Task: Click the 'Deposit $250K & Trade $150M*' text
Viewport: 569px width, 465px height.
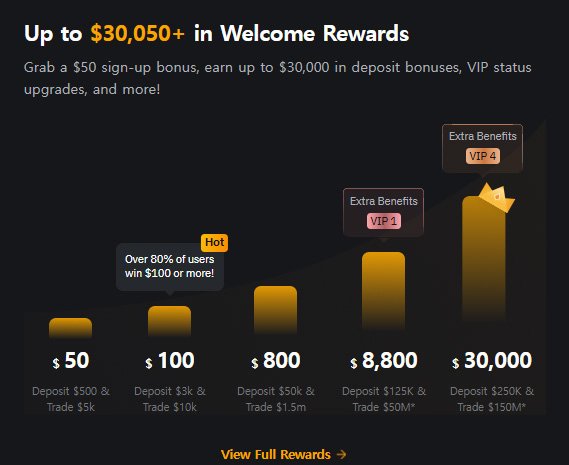Action: (492, 399)
